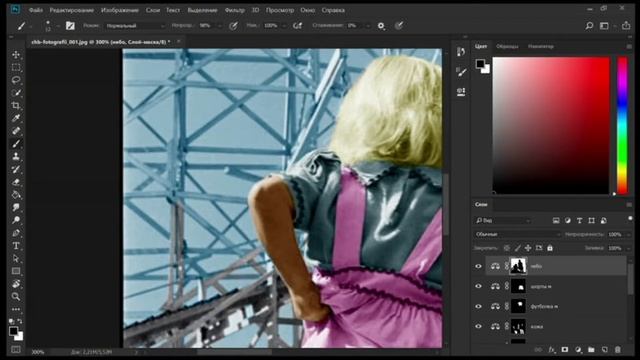Select the Eyedropper tool

[x=16, y=118]
